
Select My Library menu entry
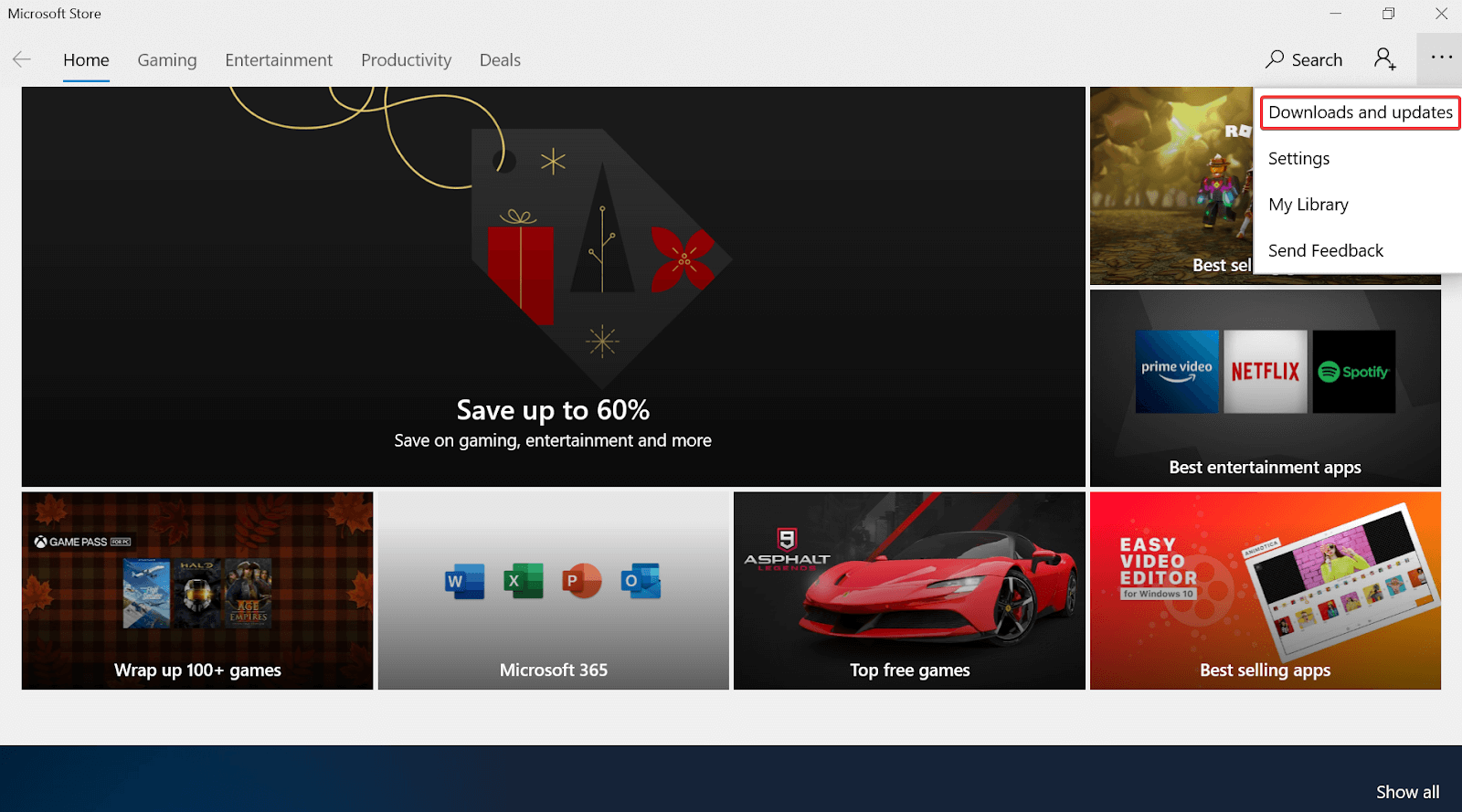point(1308,205)
